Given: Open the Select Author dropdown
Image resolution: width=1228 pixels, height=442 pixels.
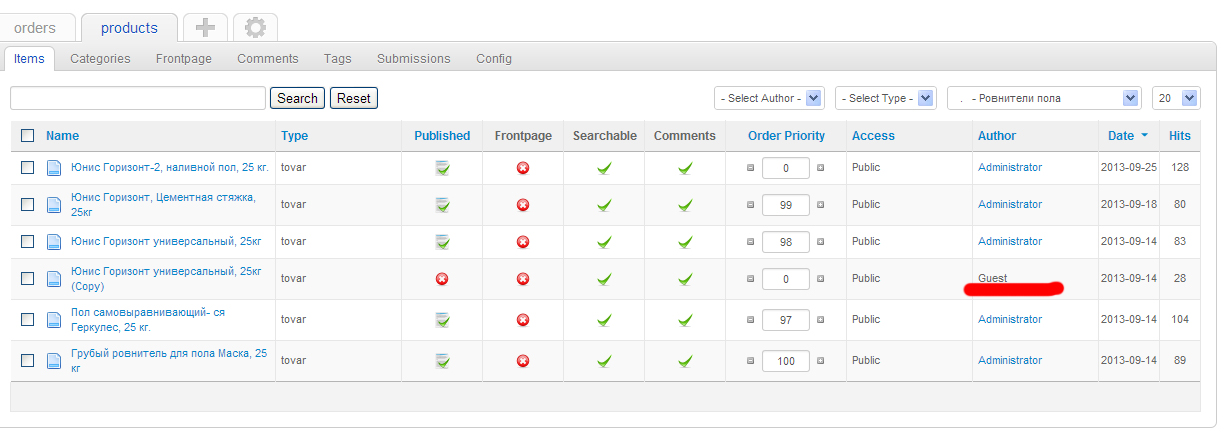Looking at the screenshot, I should [769, 98].
